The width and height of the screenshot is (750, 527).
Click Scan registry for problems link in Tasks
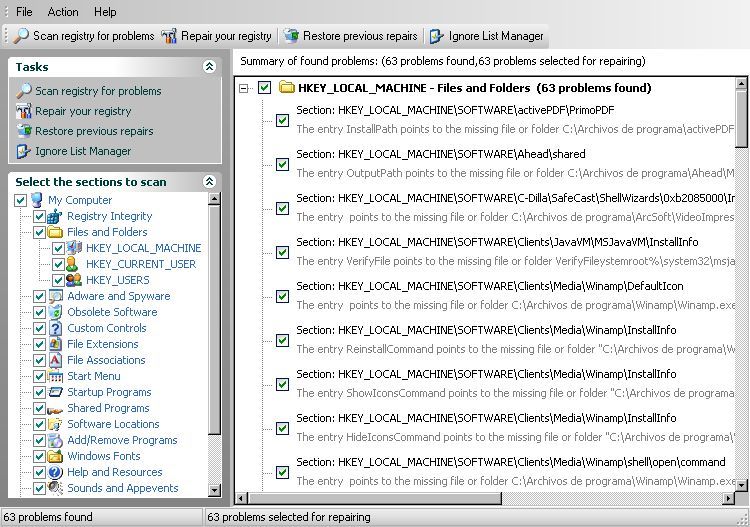[x=98, y=91]
